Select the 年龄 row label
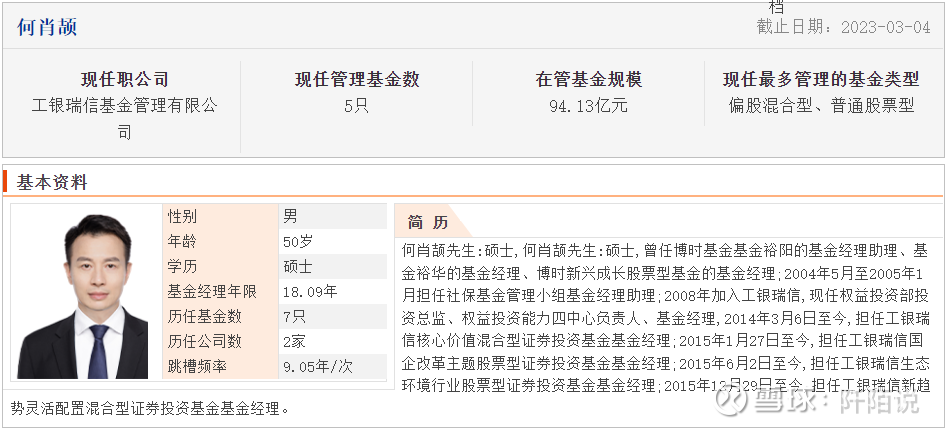This screenshot has height=430, width=947. pyautogui.click(x=182, y=242)
